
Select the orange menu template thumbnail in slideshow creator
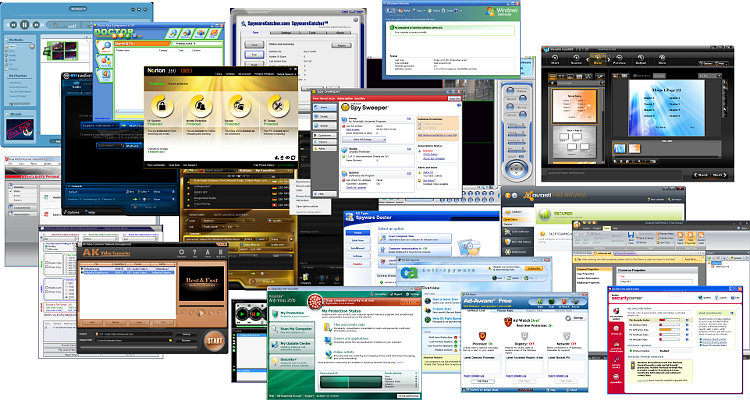[574, 105]
